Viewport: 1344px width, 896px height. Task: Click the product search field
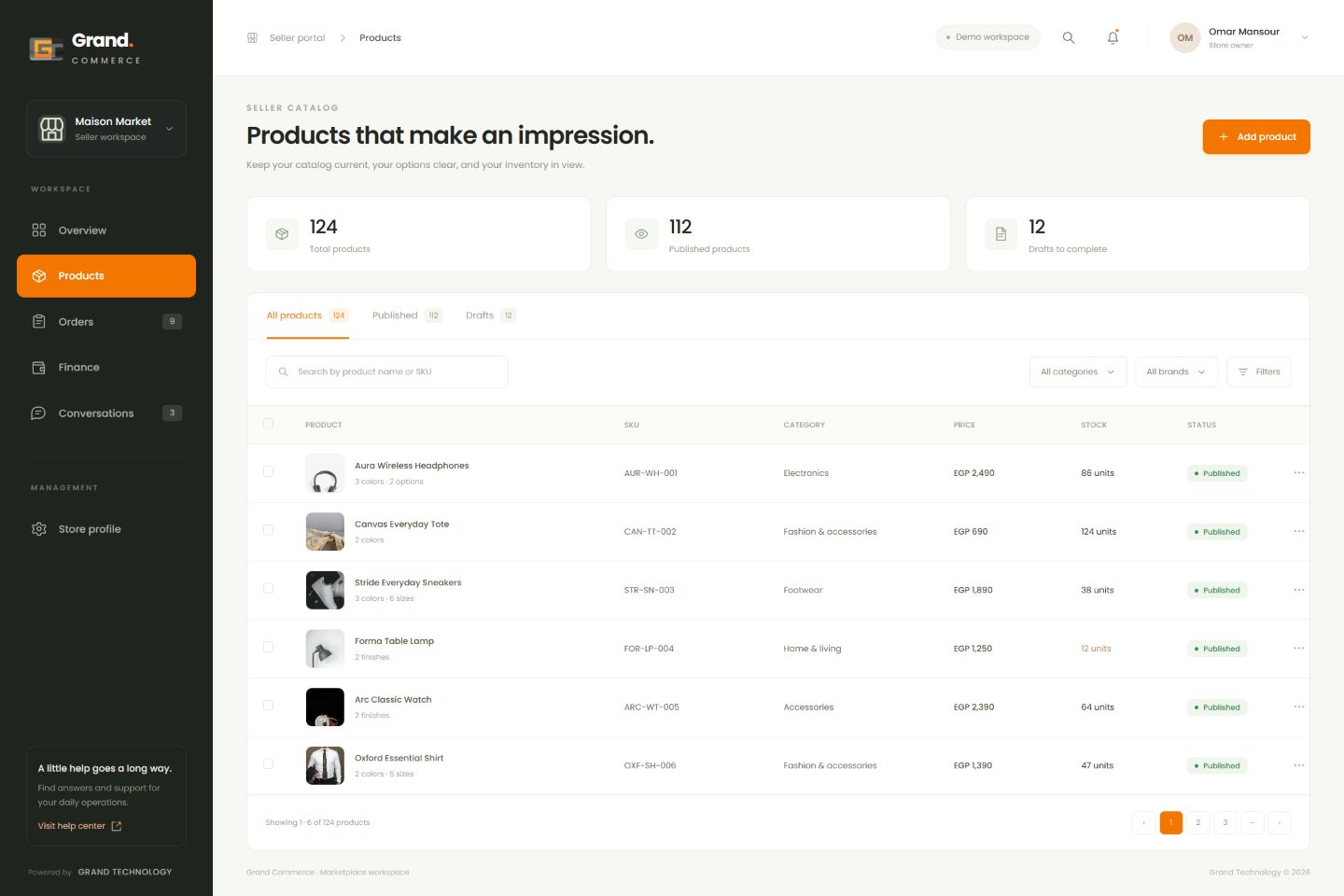point(387,371)
